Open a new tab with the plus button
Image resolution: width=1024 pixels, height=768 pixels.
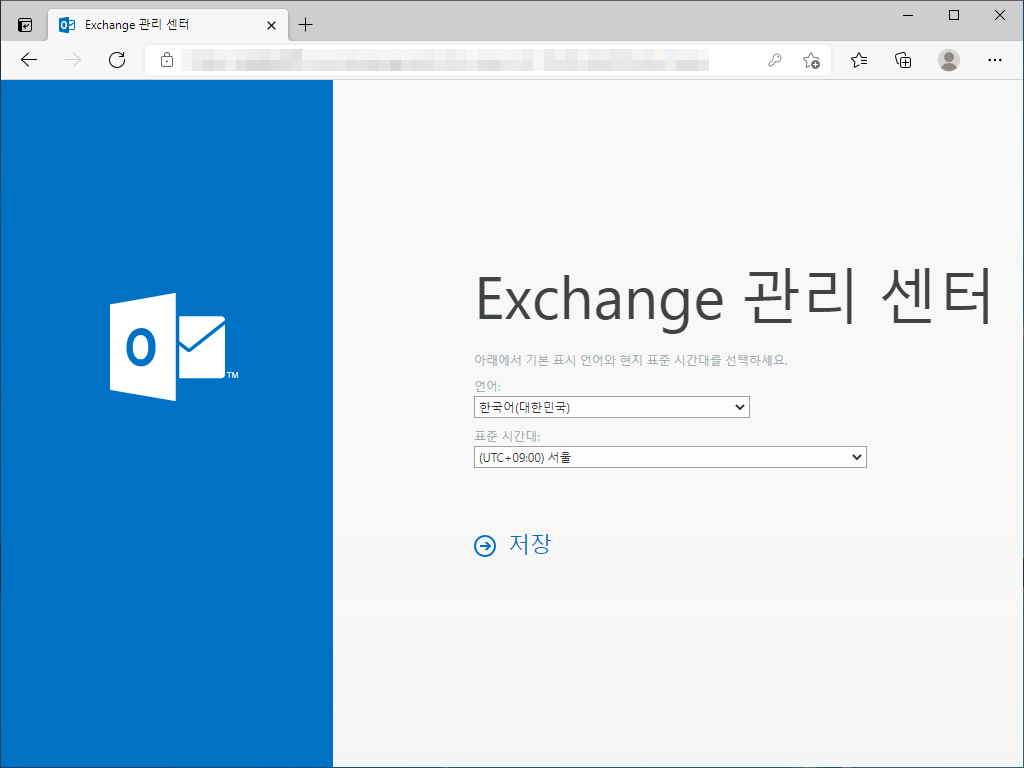305,25
